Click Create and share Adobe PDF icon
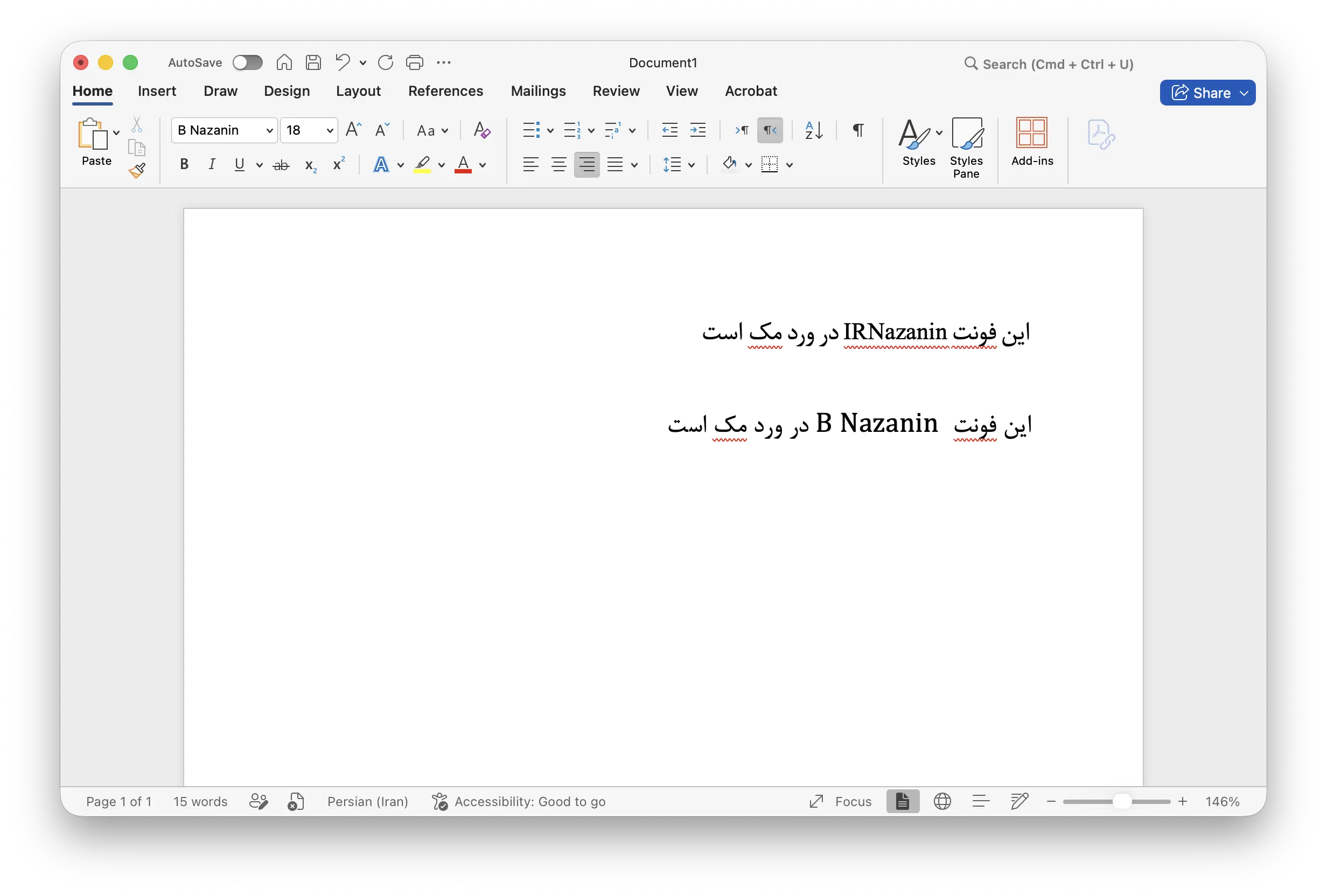1327x896 pixels. [1100, 135]
